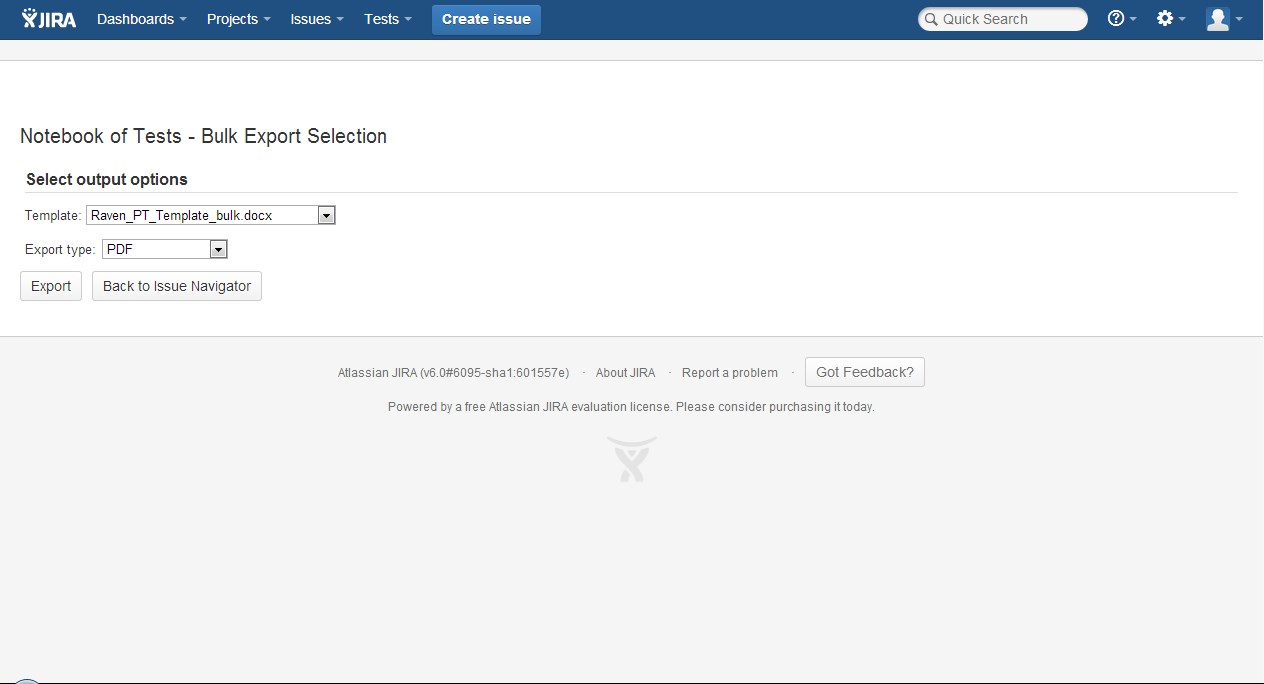Expand the Template dropdown arrow
Image resolution: width=1264 pixels, height=684 pixels.
click(326, 215)
